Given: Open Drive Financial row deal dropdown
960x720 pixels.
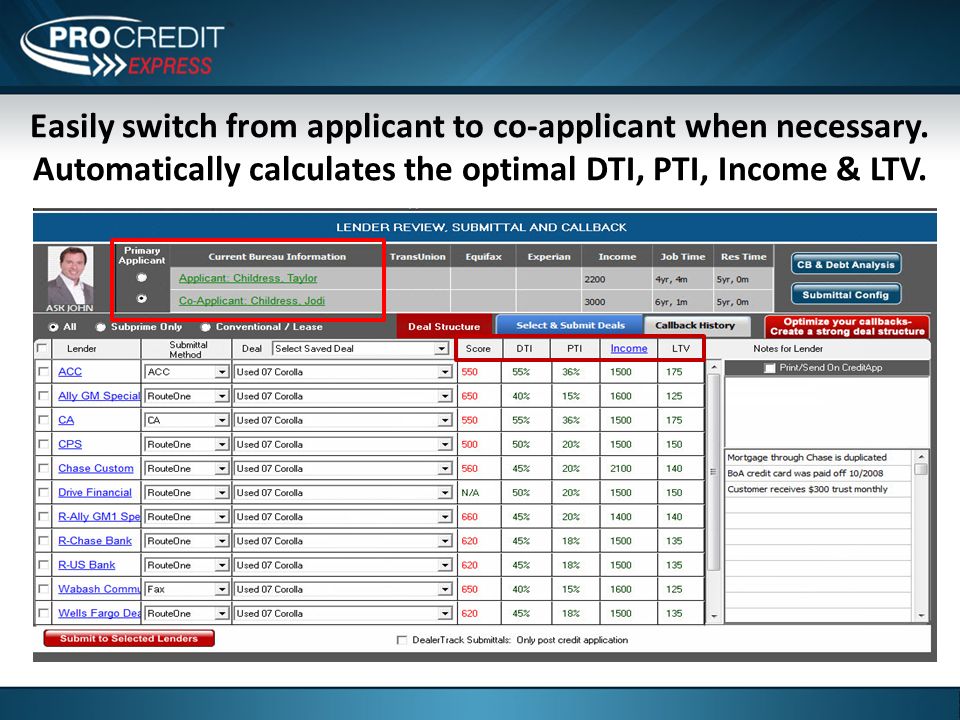Looking at the screenshot, I should tap(343, 492).
